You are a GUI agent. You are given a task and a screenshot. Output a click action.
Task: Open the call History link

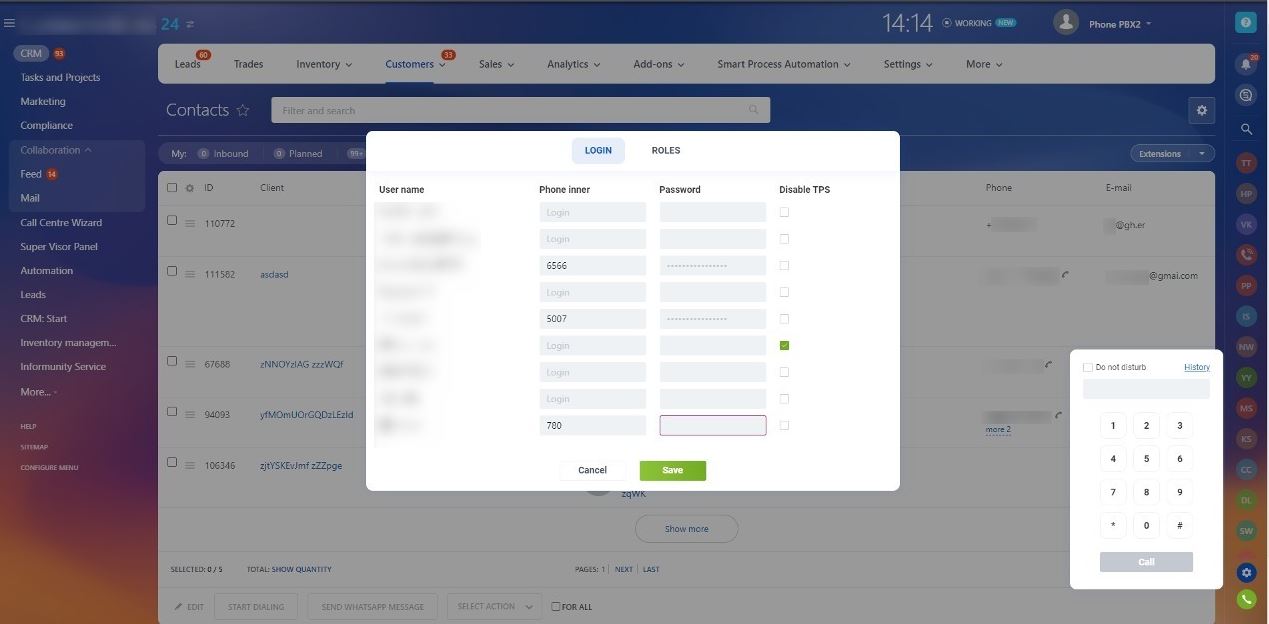tap(1196, 366)
